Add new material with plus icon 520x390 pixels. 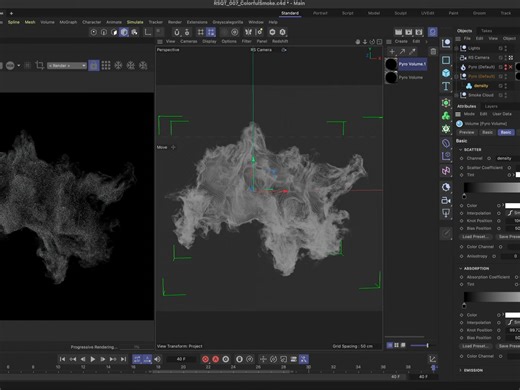(x=392, y=52)
